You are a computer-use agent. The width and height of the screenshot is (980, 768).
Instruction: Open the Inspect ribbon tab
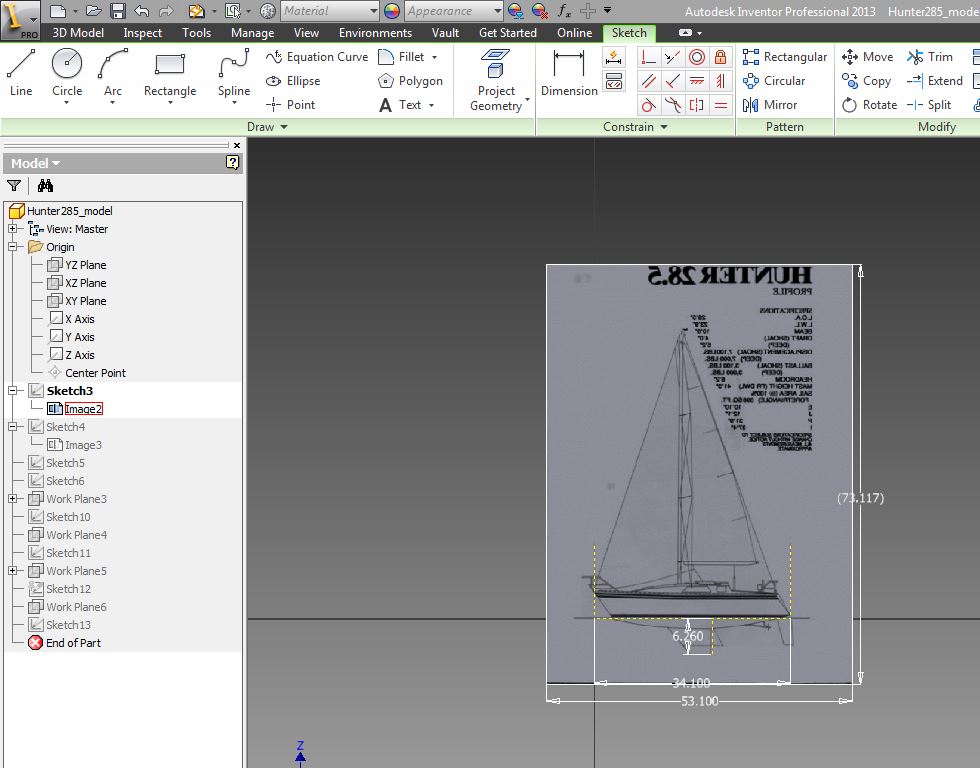coord(142,32)
